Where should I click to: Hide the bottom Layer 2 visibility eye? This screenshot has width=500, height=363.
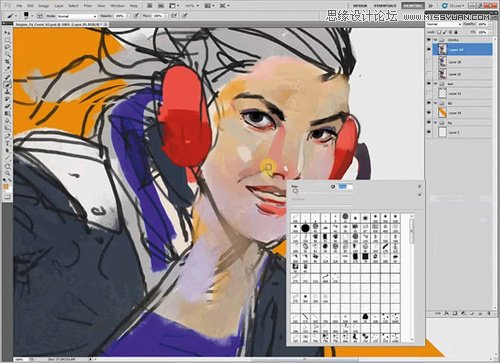click(429, 132)
